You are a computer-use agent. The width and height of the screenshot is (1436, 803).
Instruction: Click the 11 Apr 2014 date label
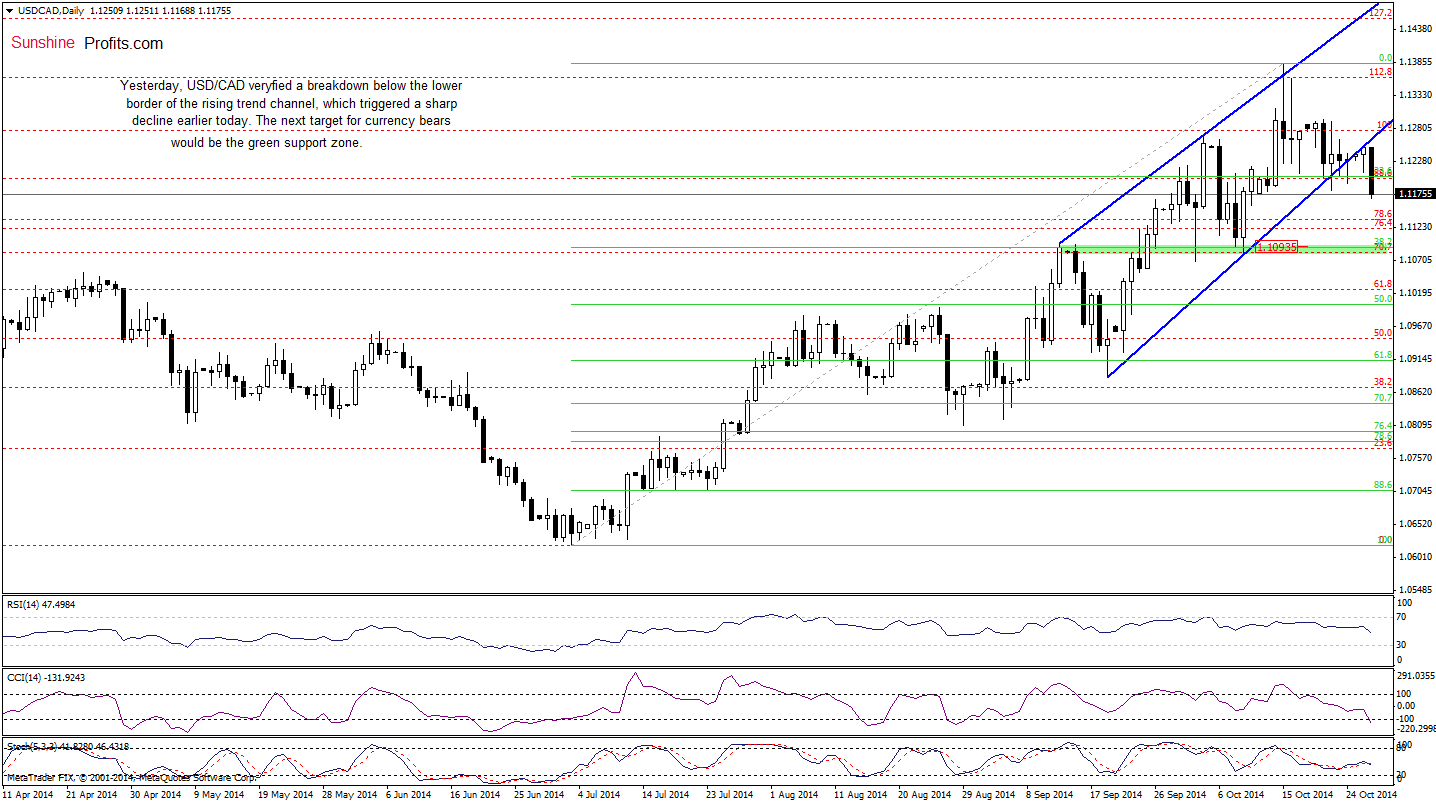27,795
